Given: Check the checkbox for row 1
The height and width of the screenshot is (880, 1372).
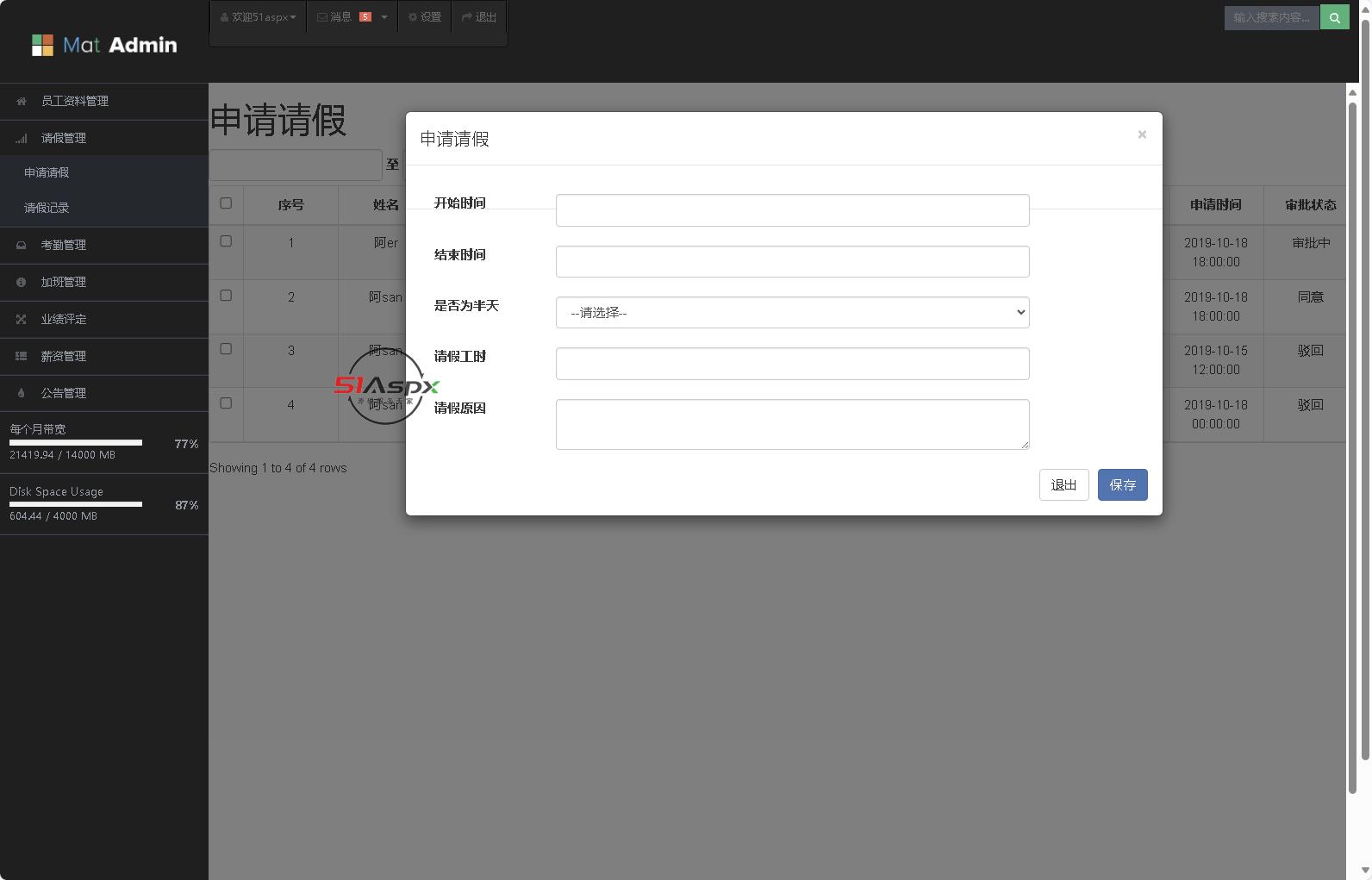Looking at the screenshot, I should [226, 241].
